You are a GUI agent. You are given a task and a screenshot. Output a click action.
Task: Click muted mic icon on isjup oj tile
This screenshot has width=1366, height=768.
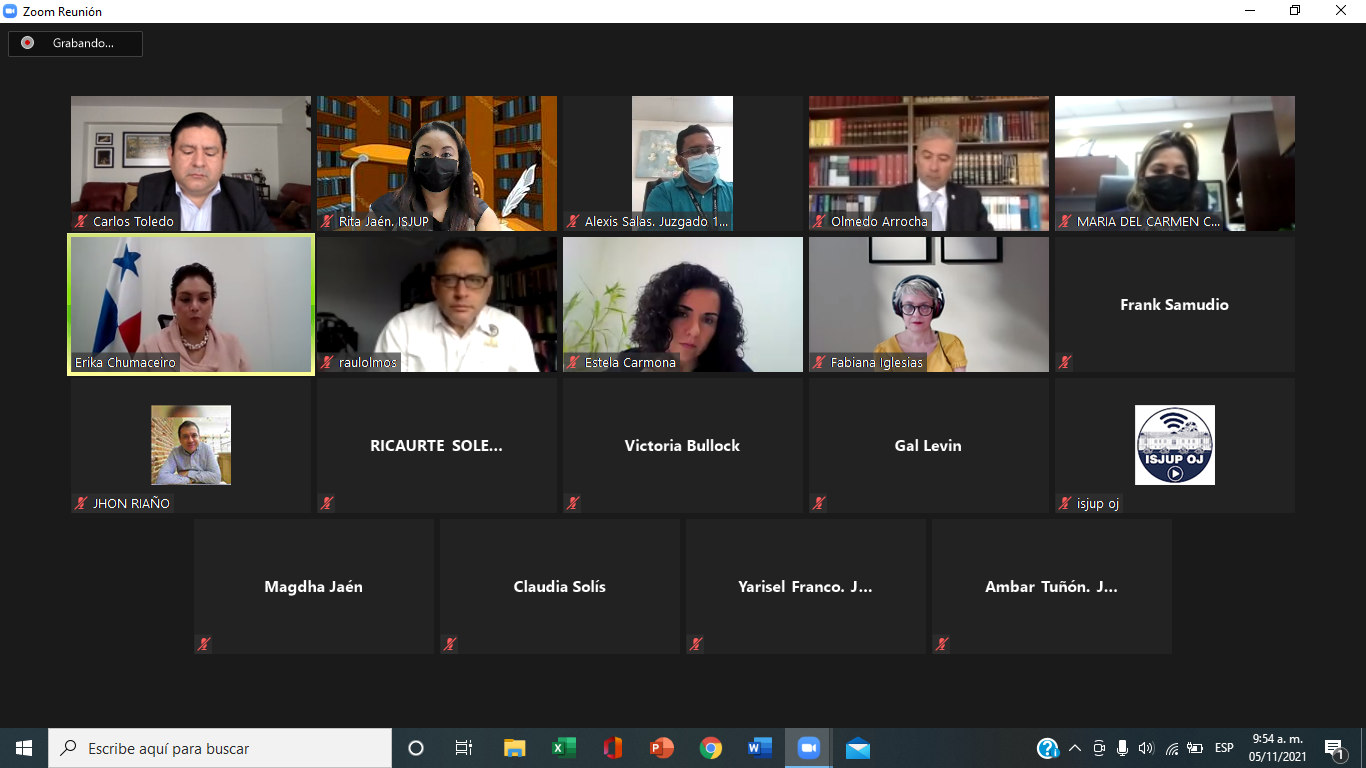[1065, 504]
